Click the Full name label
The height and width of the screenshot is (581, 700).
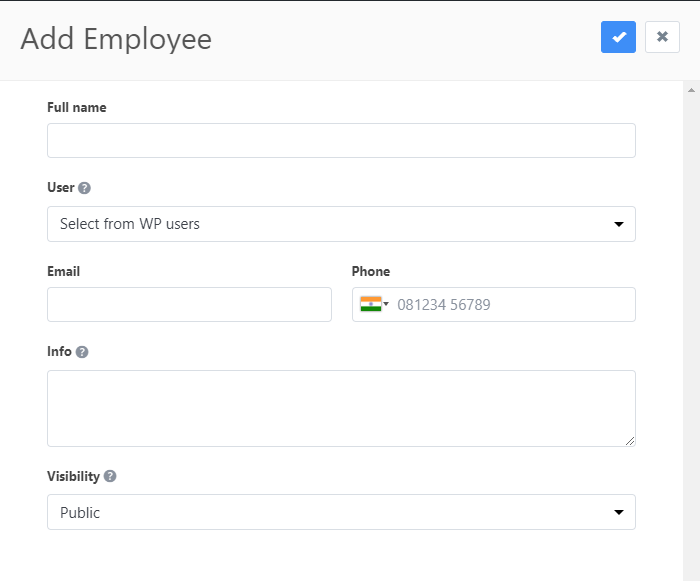coord(77,107)
